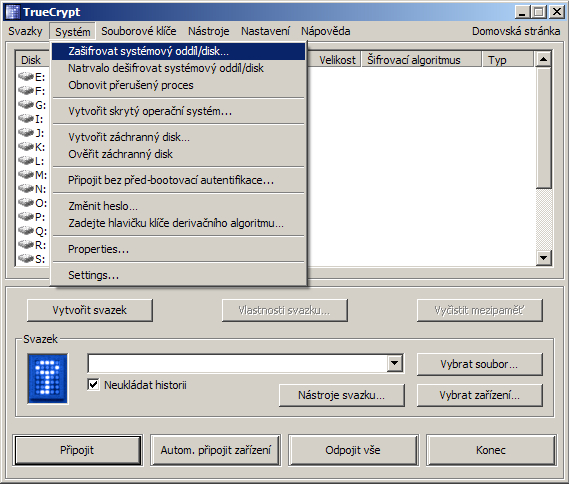The width and height of the screenshot is (569, 484).
Task: Select drive P: icon in disk list
Action: [26, 217]
